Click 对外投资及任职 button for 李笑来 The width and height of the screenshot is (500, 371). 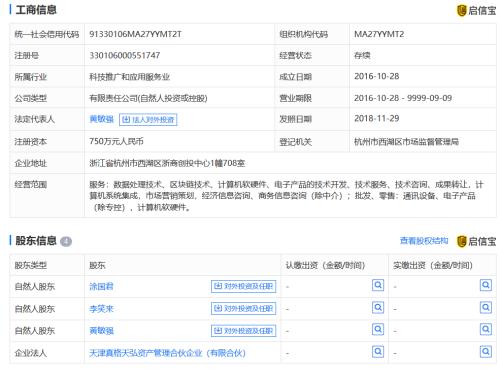tap(244, 309)
